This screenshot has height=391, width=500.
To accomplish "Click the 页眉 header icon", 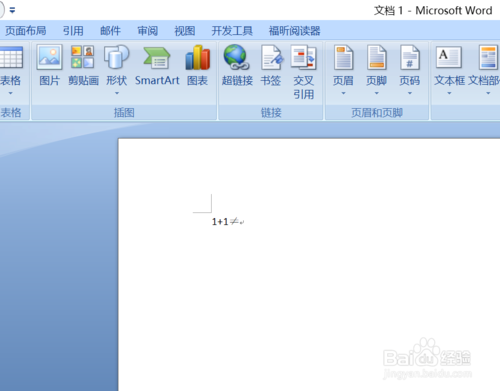I will click(x=343, y=57).
